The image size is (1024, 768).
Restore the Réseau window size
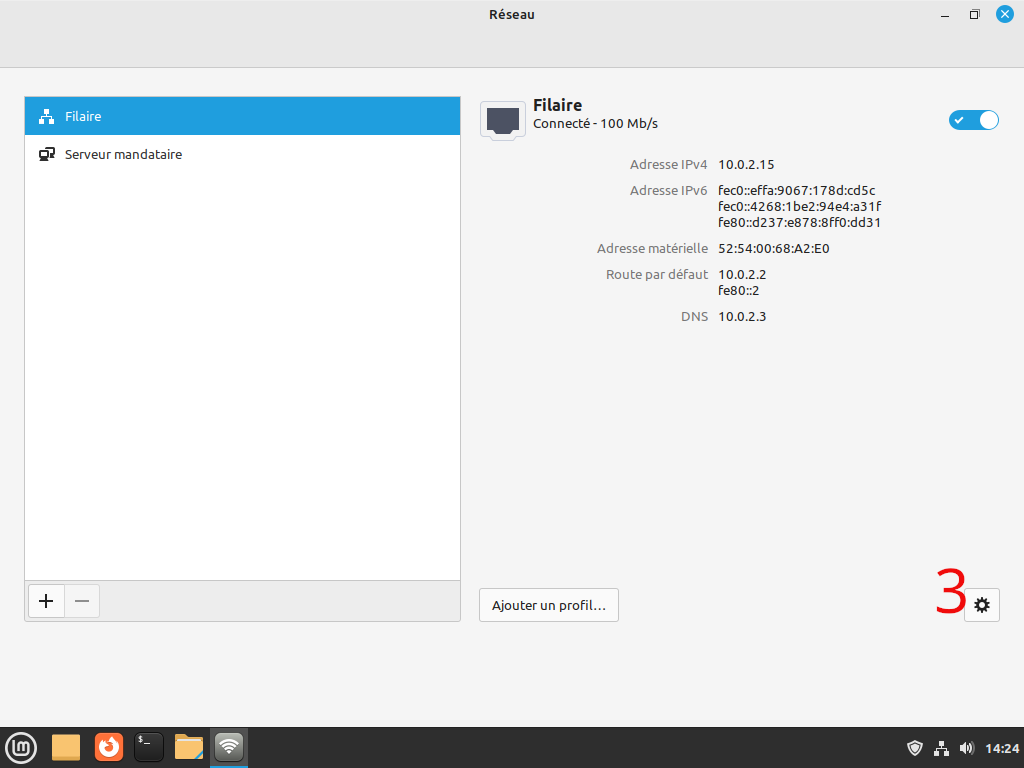click(974, 15)
